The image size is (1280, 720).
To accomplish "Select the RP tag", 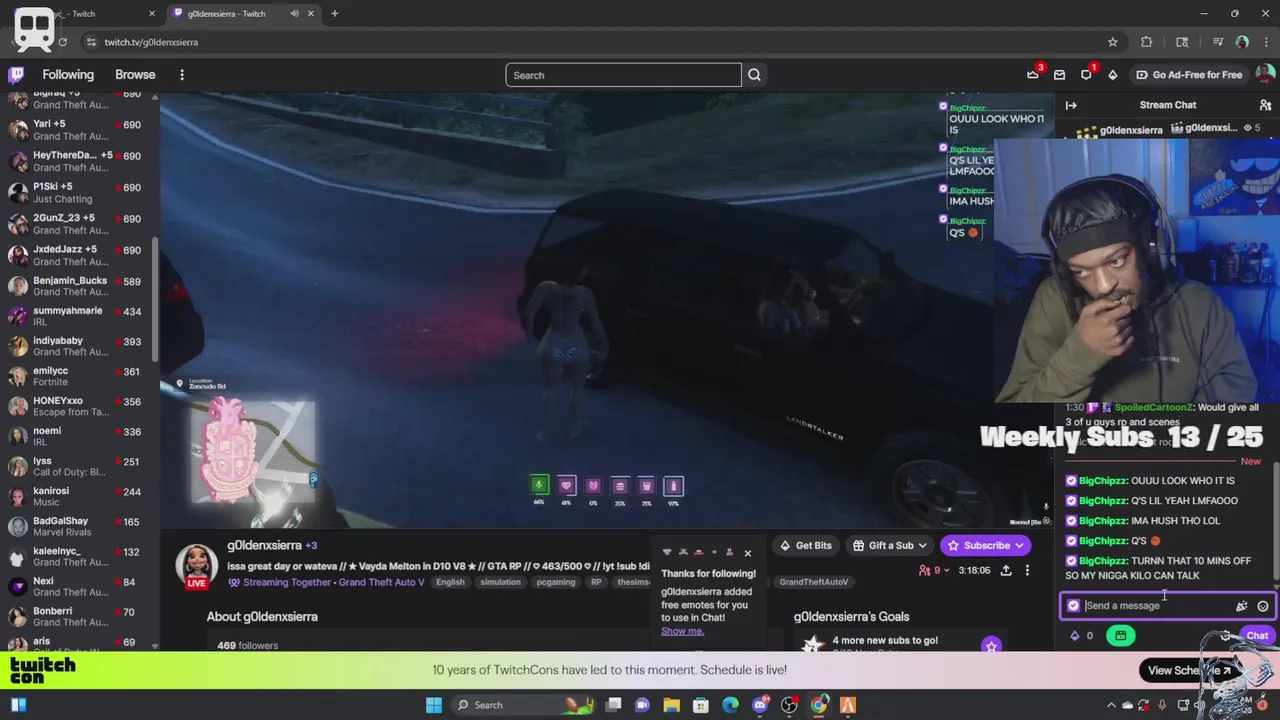I will pos(596,582).
